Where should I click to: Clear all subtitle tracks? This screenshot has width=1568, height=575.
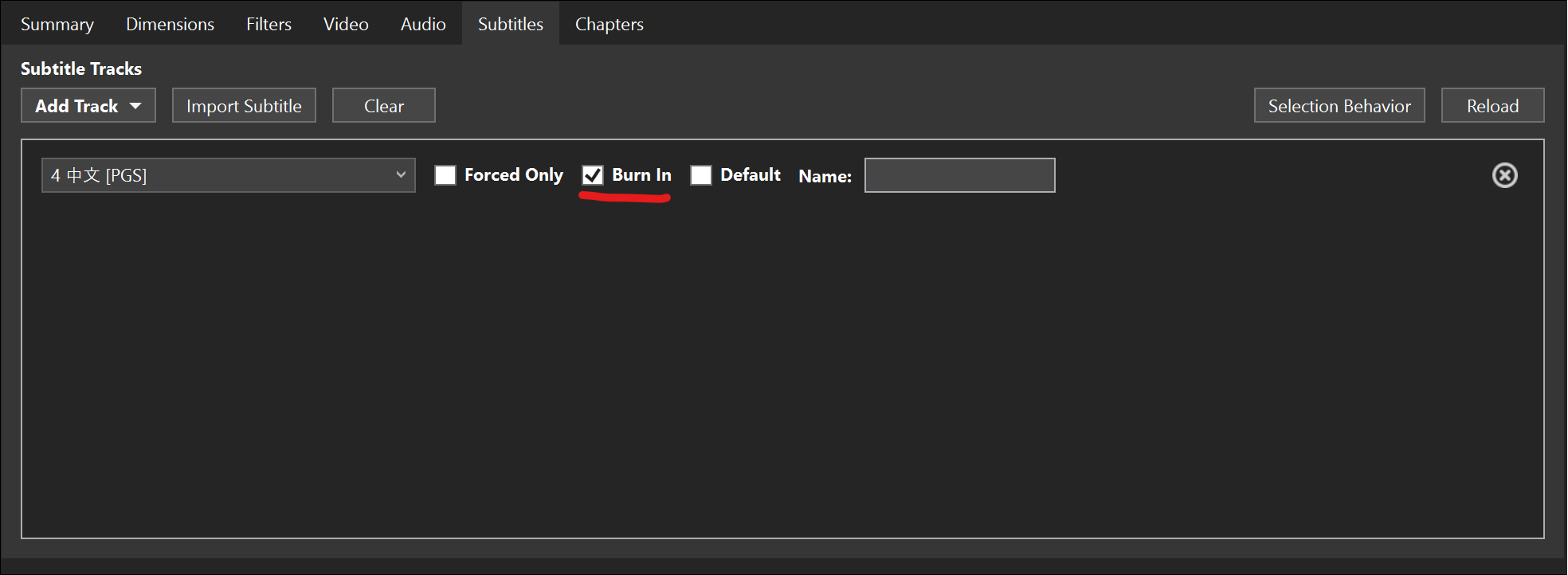pyautogui.click(x=383, y=104)
